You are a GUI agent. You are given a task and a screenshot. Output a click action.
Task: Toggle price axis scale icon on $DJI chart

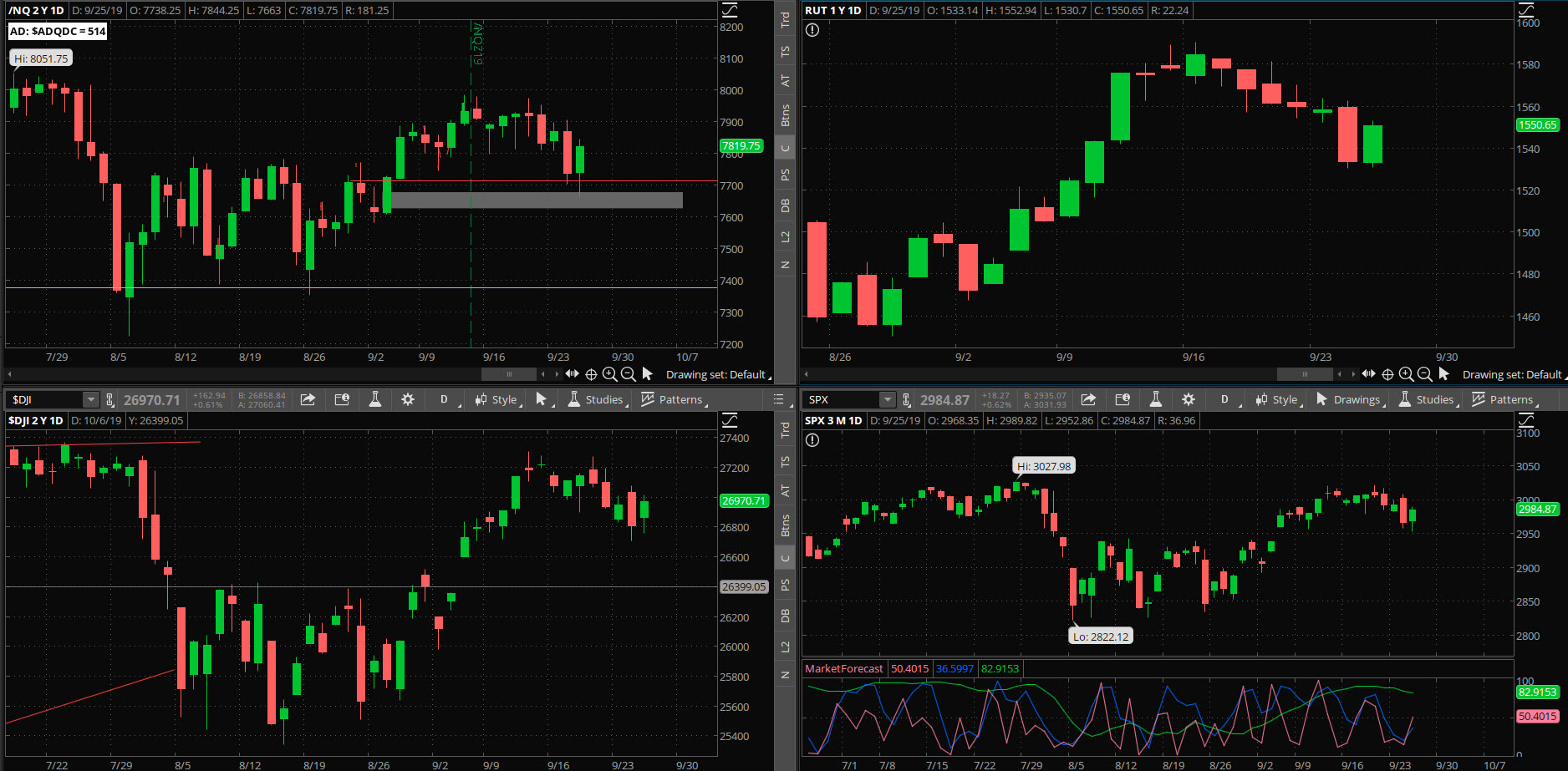(730, 420)
